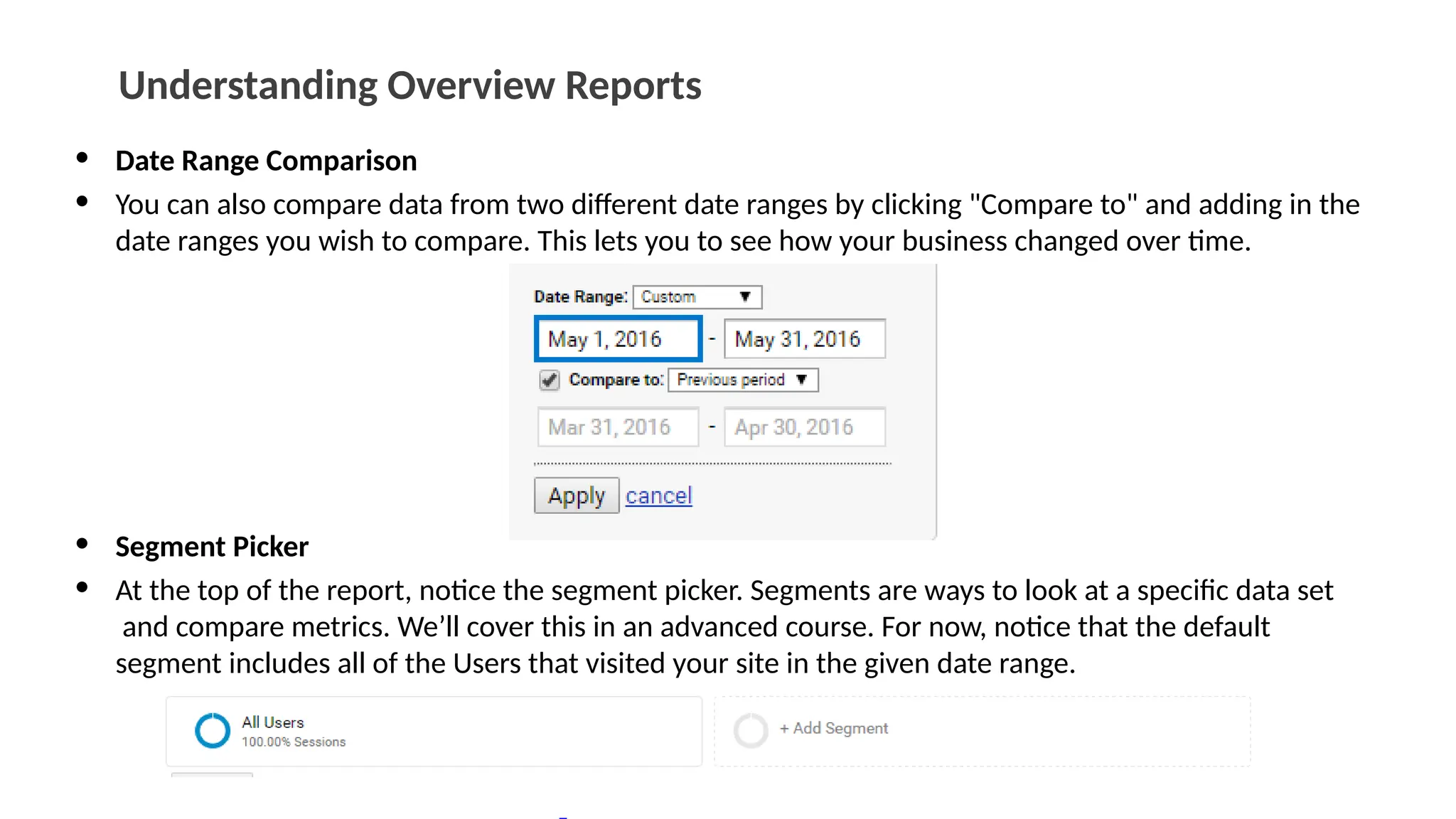The height and width of the screenshot is (819, 1456).
Task: Open the Previous period dropdown
Action: click(743, 380)
